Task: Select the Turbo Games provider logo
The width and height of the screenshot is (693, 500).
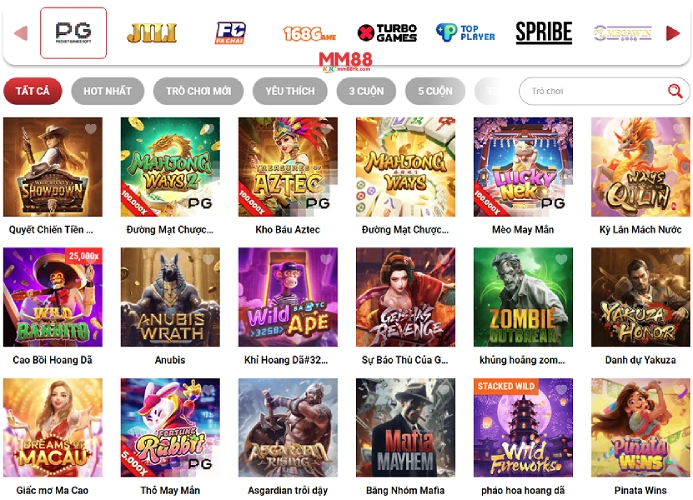Action: (x=387, y=33)
